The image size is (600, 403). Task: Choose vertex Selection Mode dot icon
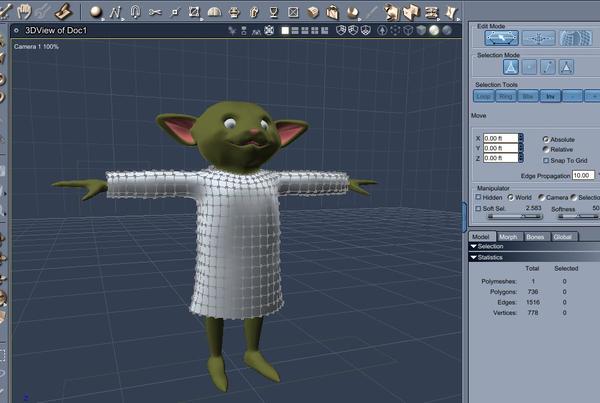(x=530, y=67)
